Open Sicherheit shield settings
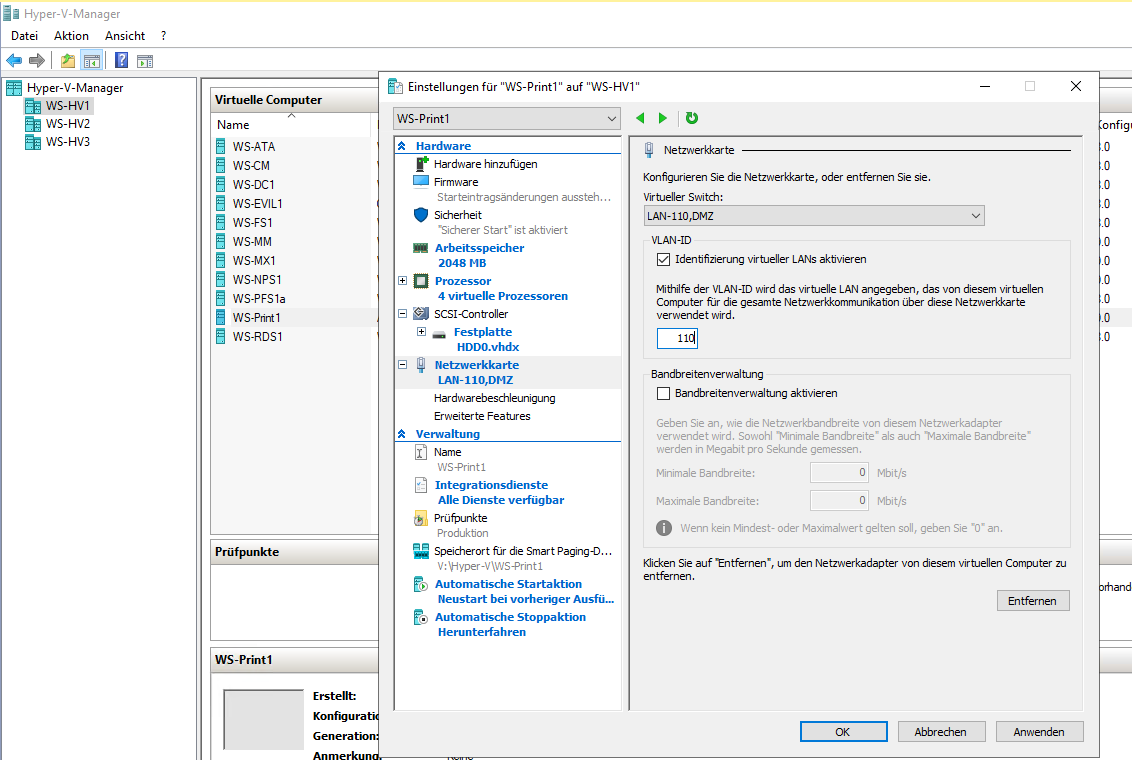1132x760 pixels. 457,215
